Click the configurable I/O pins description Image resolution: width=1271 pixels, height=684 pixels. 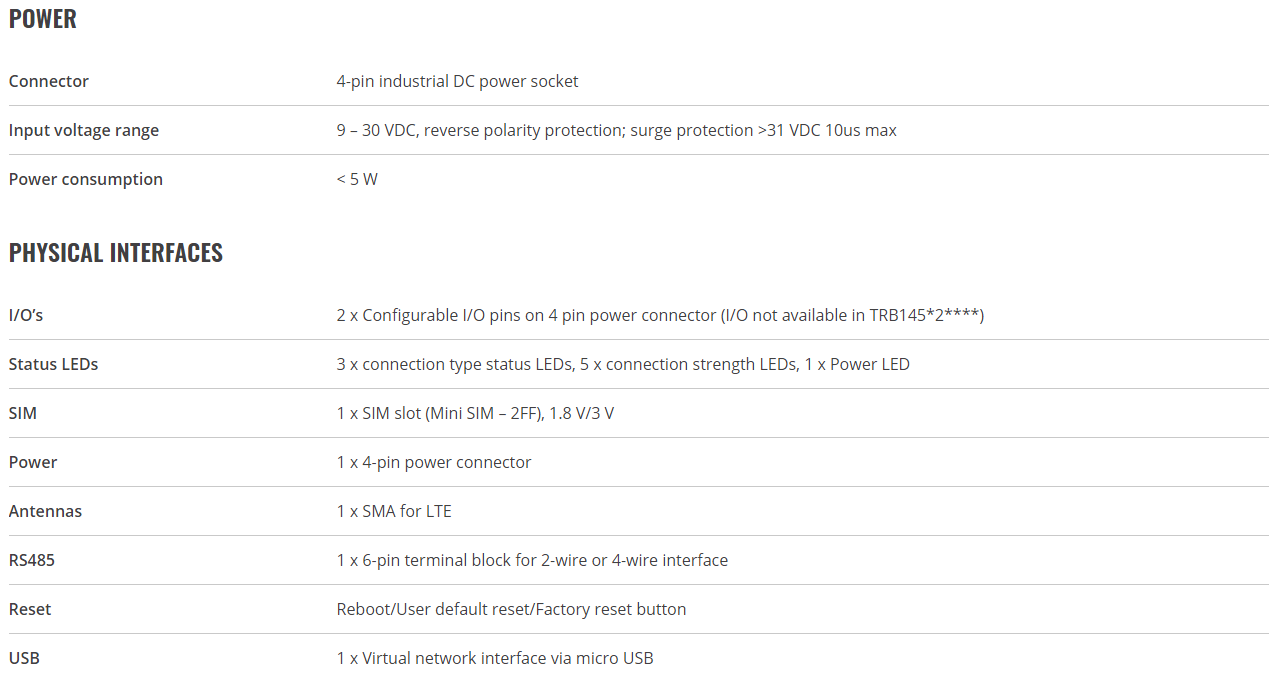pyautogui.click(x=661, y=315)
